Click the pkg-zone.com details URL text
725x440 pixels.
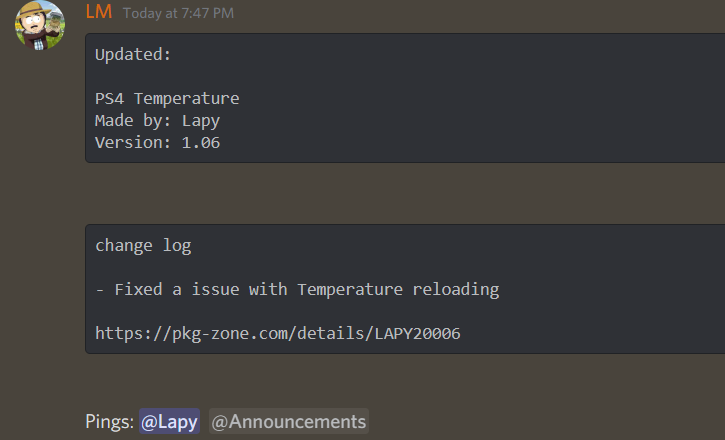click(277, 334)
